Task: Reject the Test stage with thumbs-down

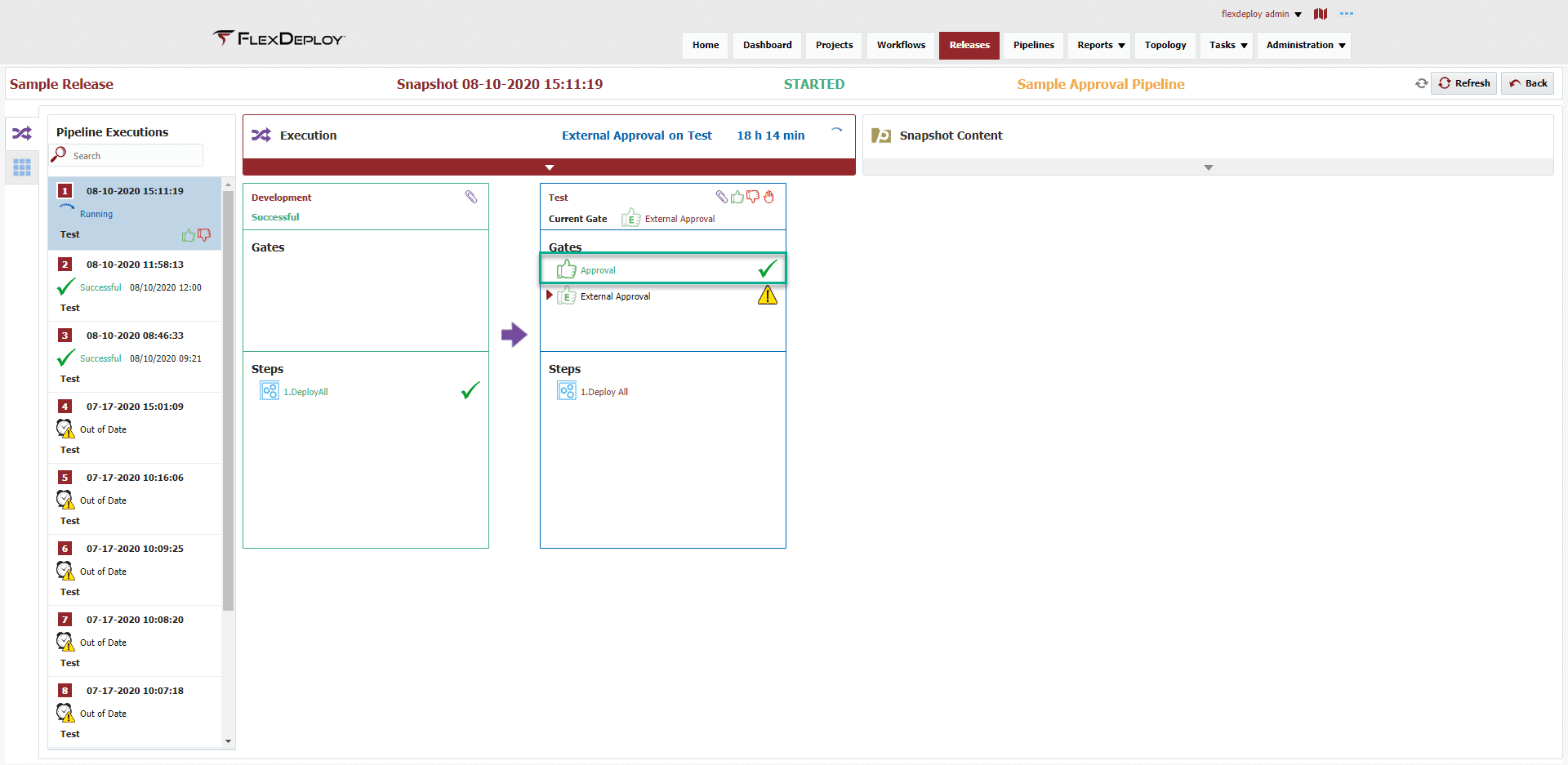Action: coord(753,197)
